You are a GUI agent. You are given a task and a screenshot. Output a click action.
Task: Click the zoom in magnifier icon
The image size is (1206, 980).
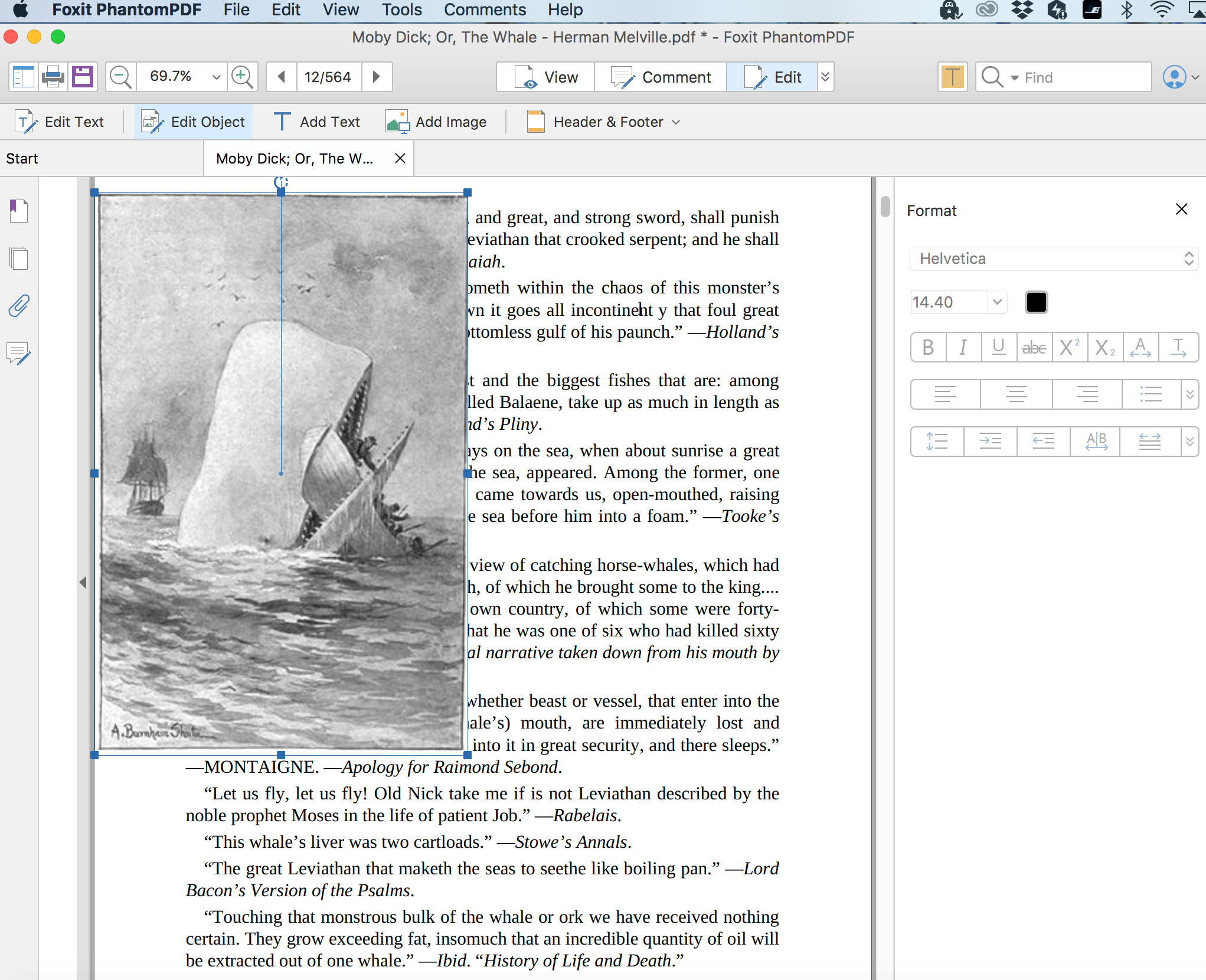click(x=243, y=77)
